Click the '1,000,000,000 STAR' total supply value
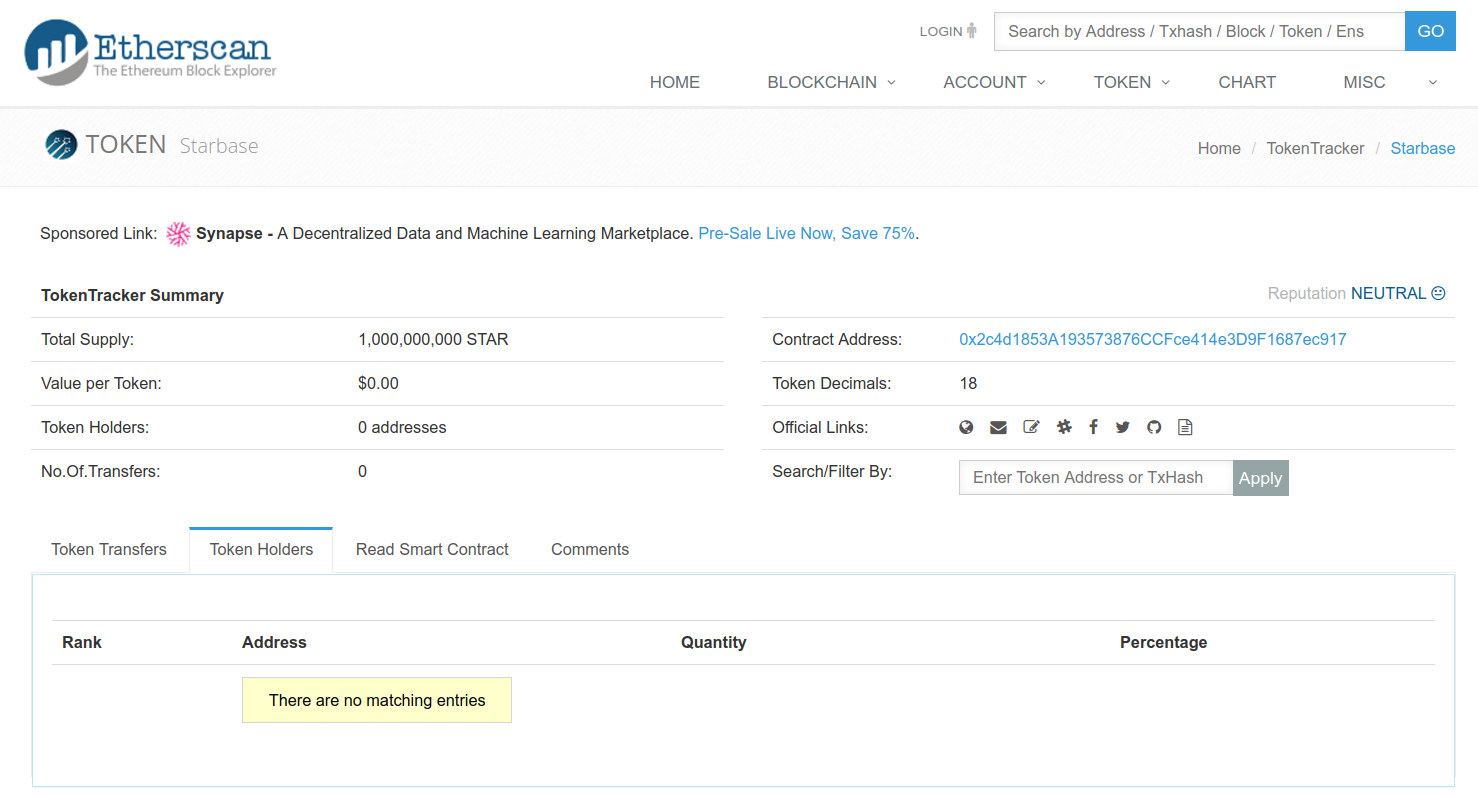Screen dimensions: 1478x809 tap(433, 339)
